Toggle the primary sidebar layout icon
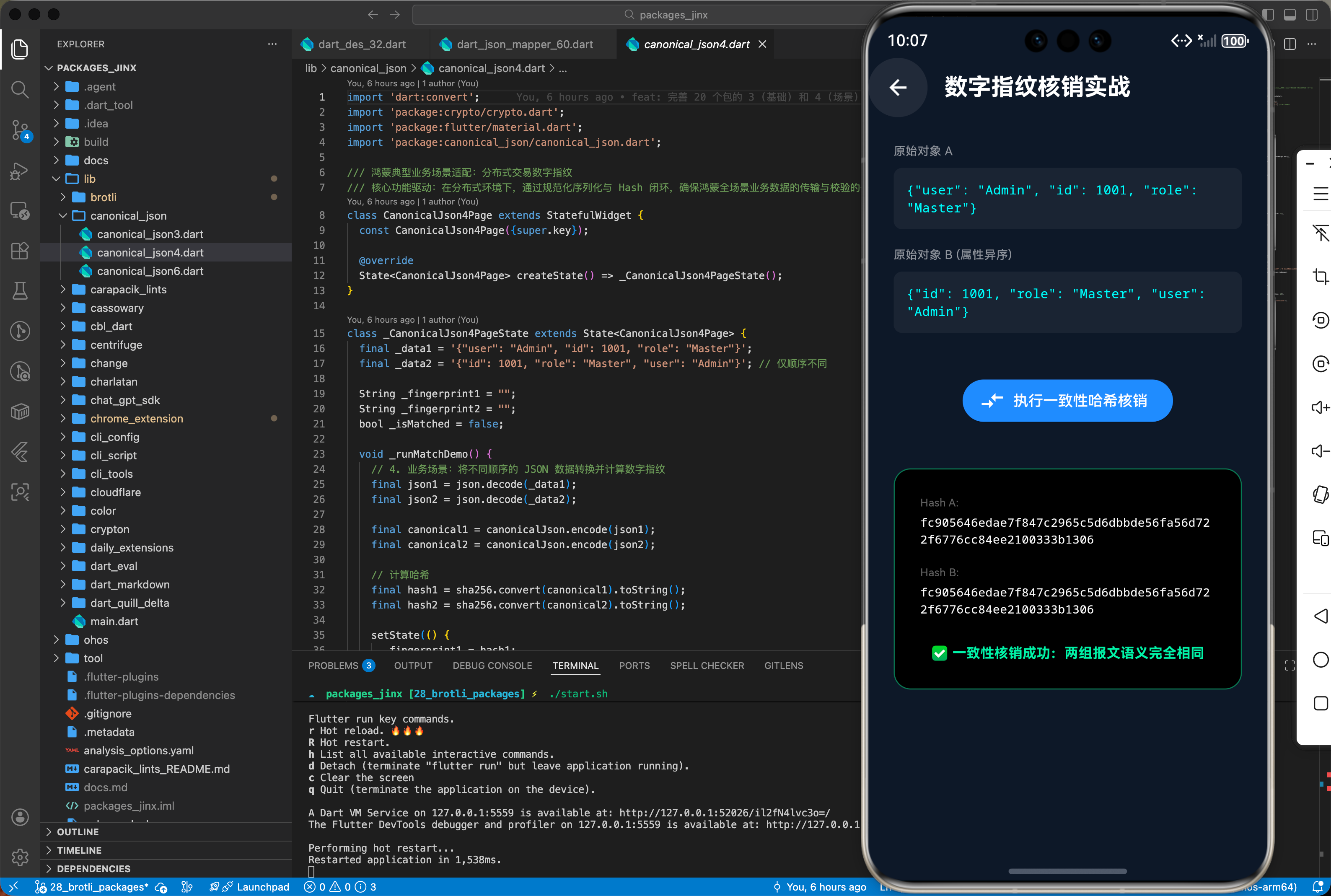The image size is (1331, 896). 1268,15
